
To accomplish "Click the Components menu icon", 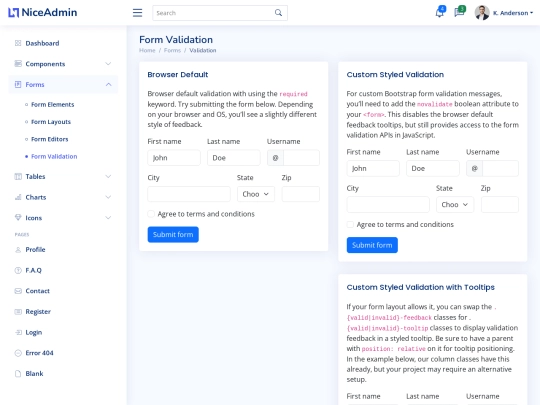I will click(18, 64).
